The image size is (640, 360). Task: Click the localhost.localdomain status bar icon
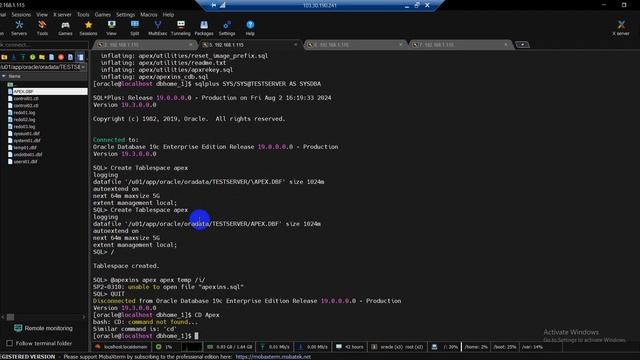click(x=98, y=347)
